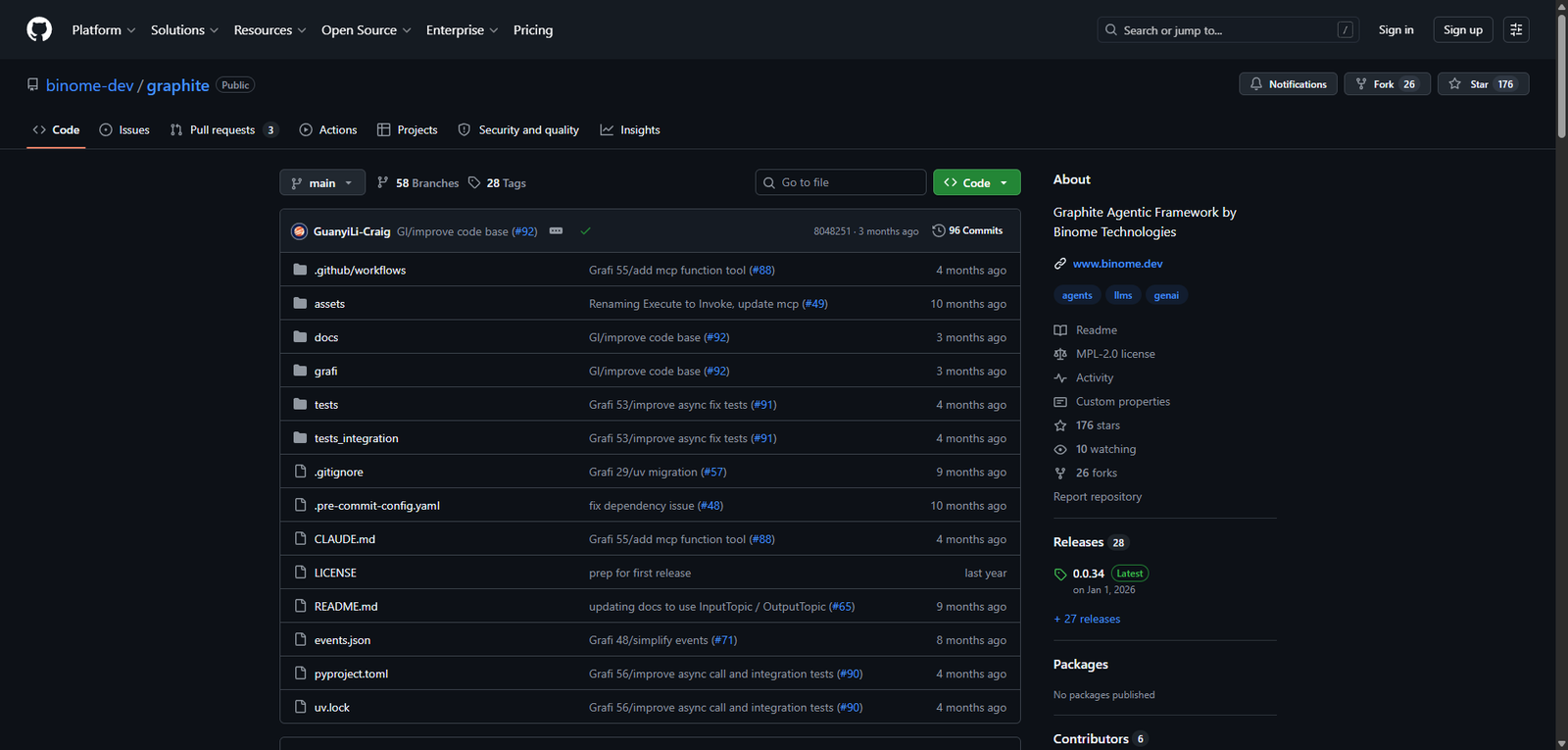
Task: Click the green check status icon
Action: click(585, 231)
